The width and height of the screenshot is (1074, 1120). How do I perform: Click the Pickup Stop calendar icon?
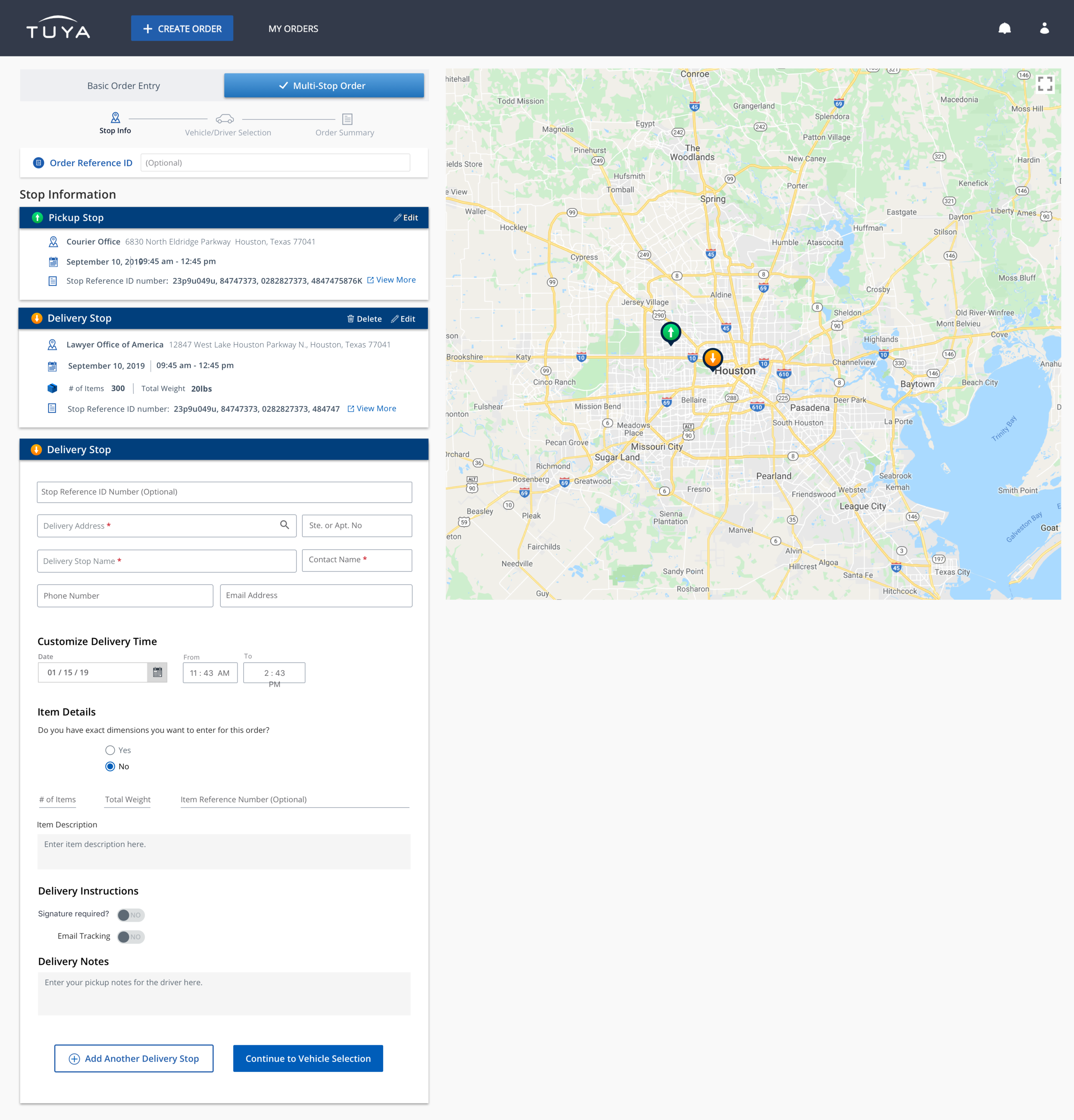pyautogui.click(x=53, y=262)
